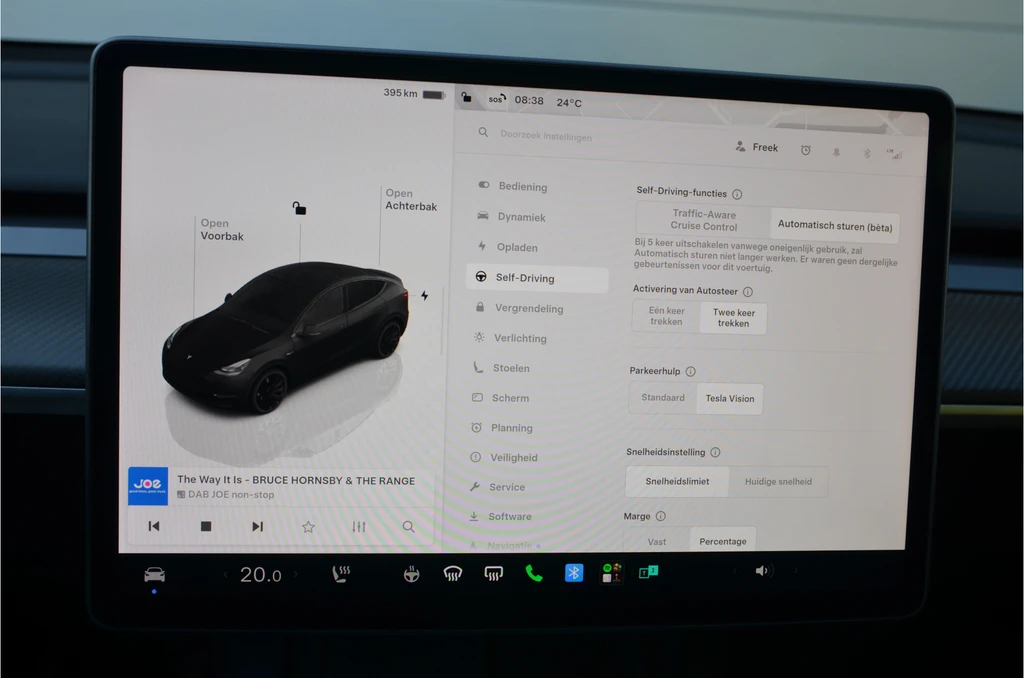Open the audio equalizer settings icon

click(359, 526)
